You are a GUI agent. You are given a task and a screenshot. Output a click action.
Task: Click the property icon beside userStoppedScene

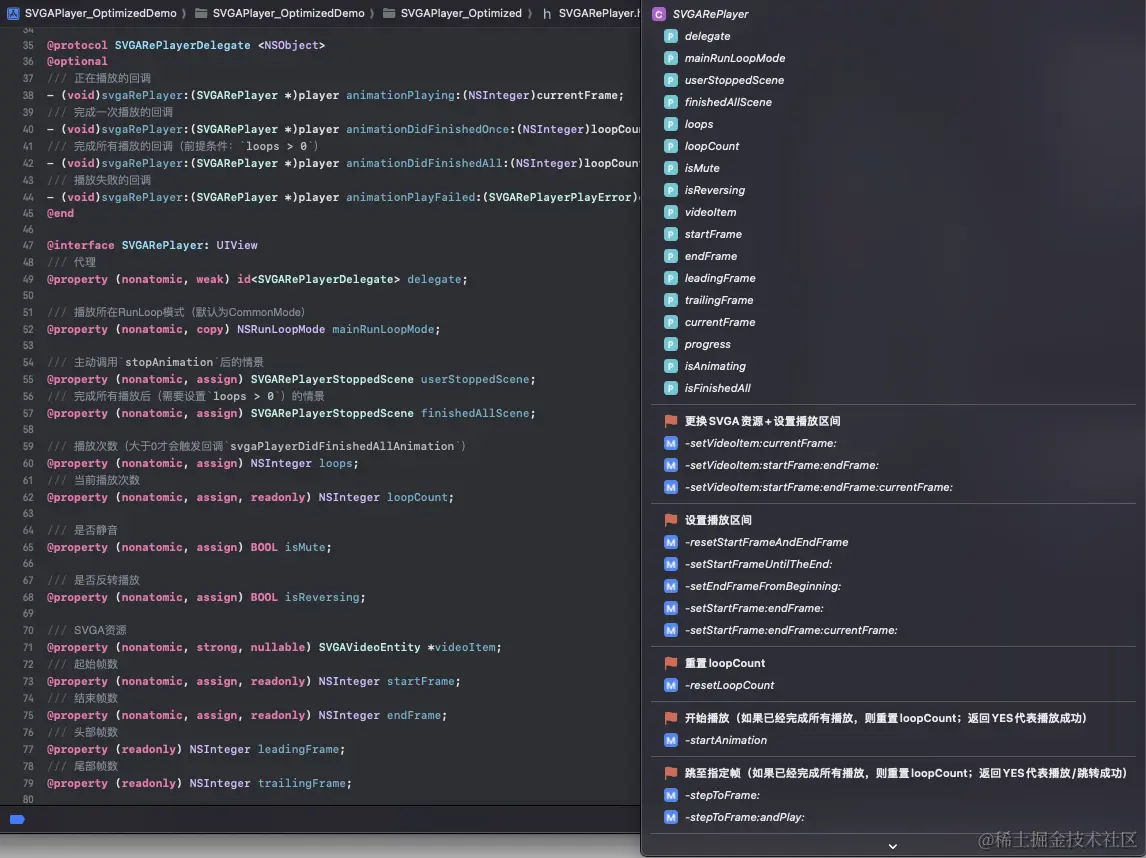[x=670, y=80]
